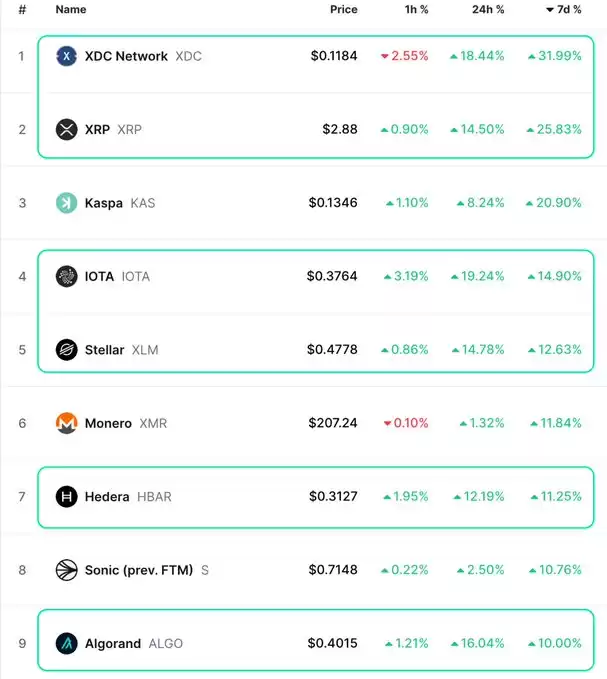Click the IOTA coin logo
The image size is (607, 679).
(x=67, y=276)
